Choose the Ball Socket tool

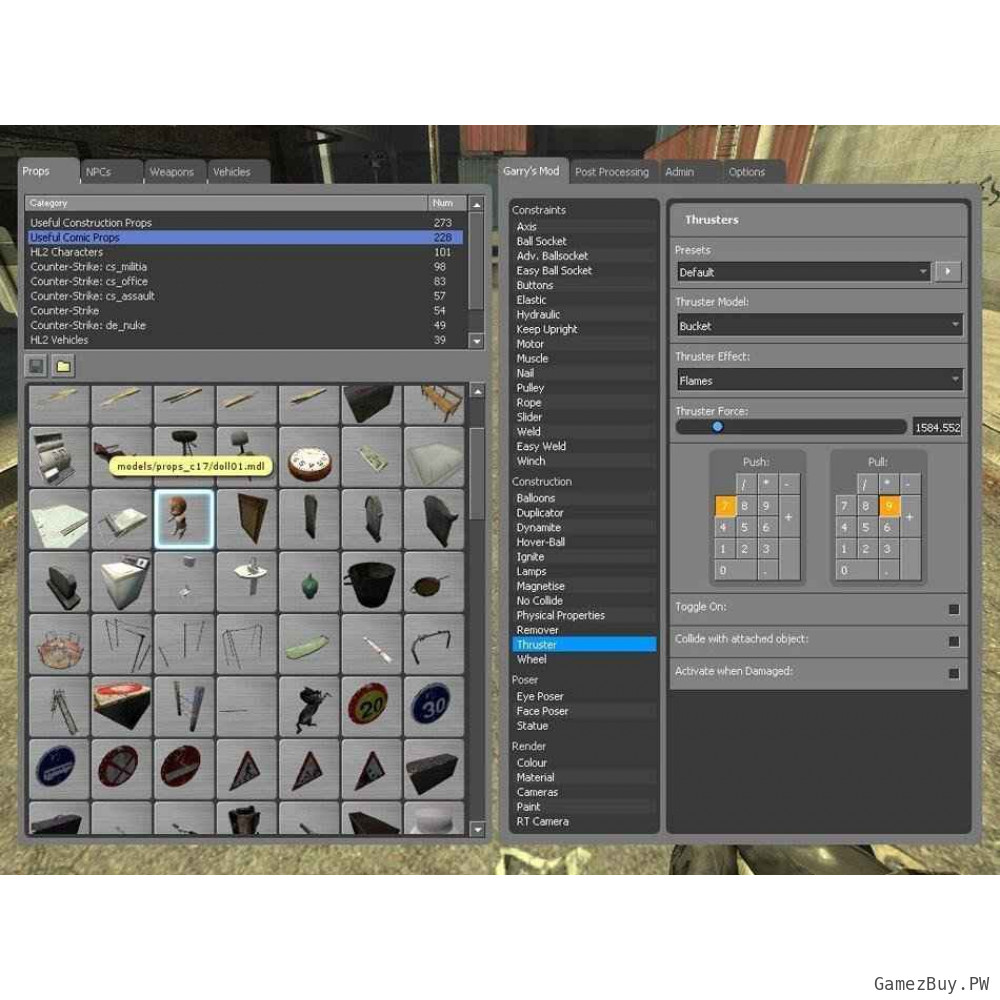pyautogui.click(x=584, y=241)
